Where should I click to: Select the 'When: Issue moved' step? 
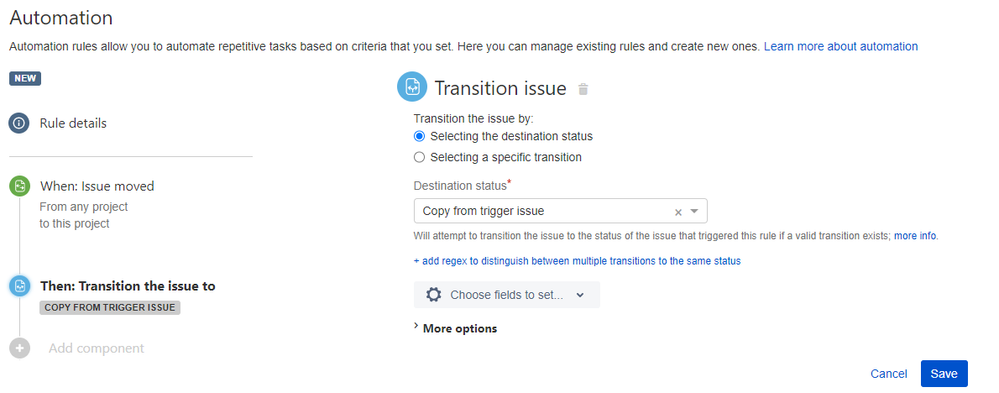point(97,186)
